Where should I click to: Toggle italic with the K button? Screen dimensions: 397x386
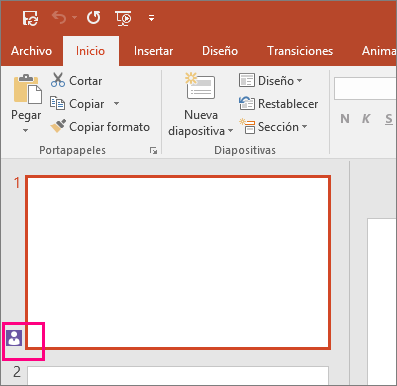(366, 119)
